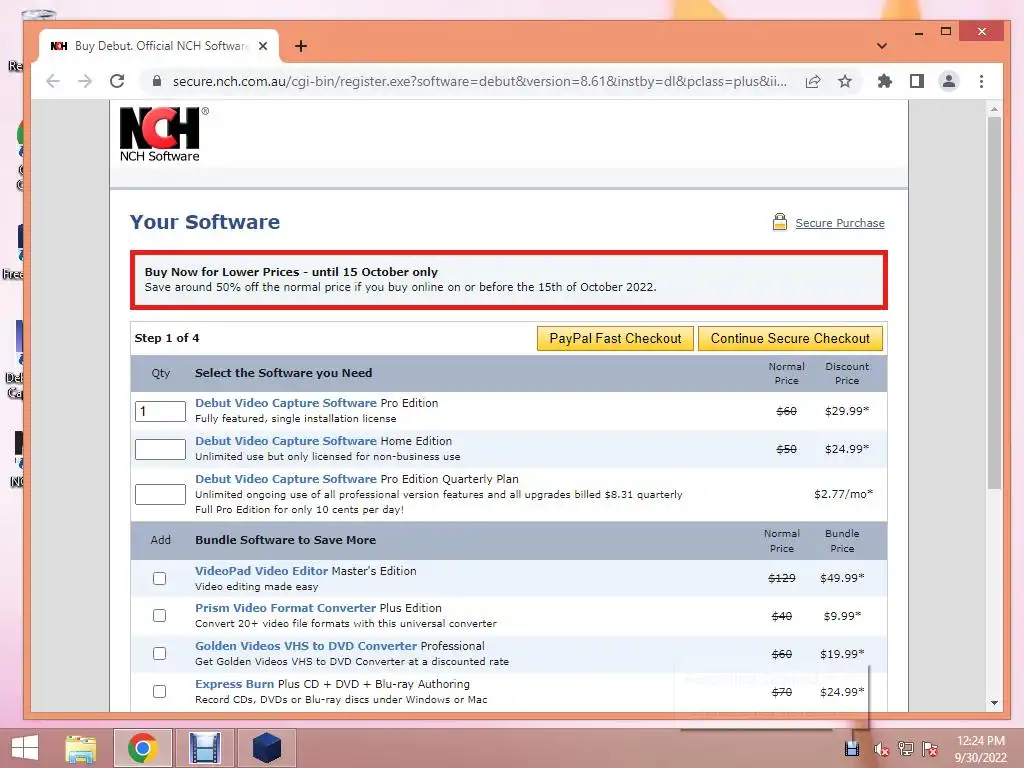
Task: Go back to the previous page
Action: 53,81
